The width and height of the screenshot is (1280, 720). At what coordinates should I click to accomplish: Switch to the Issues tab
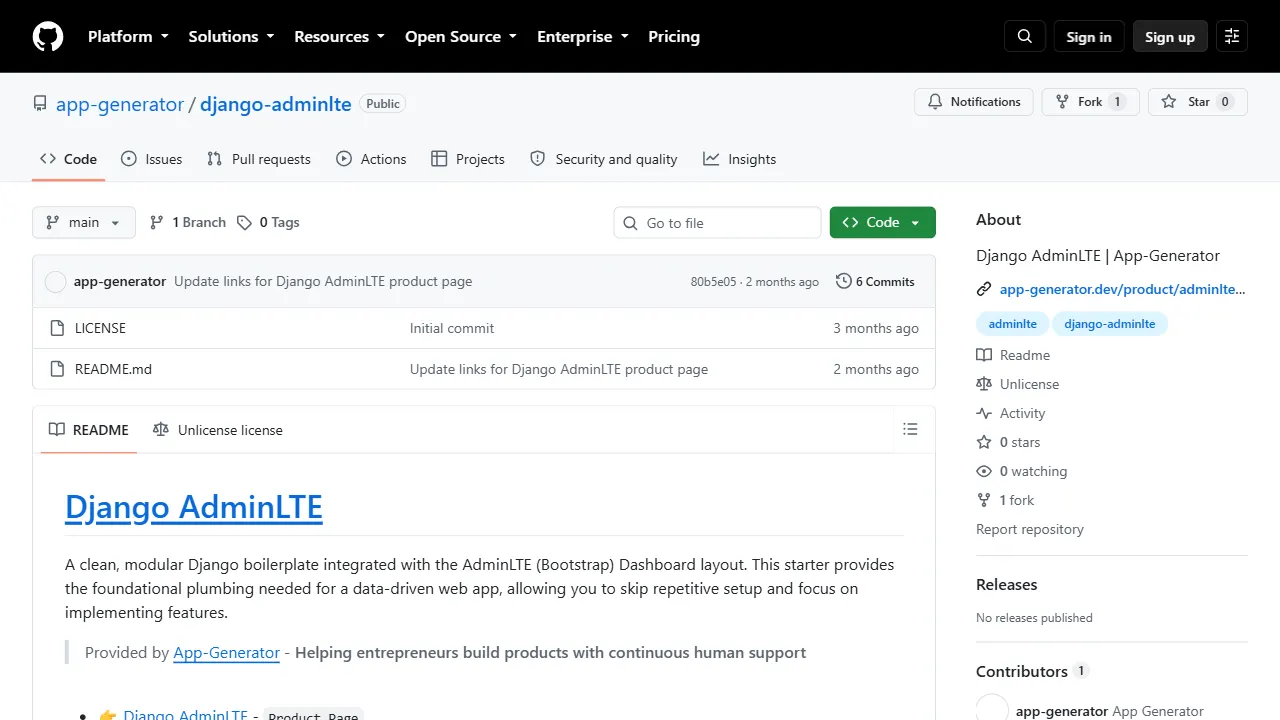[x=151, y=159]
